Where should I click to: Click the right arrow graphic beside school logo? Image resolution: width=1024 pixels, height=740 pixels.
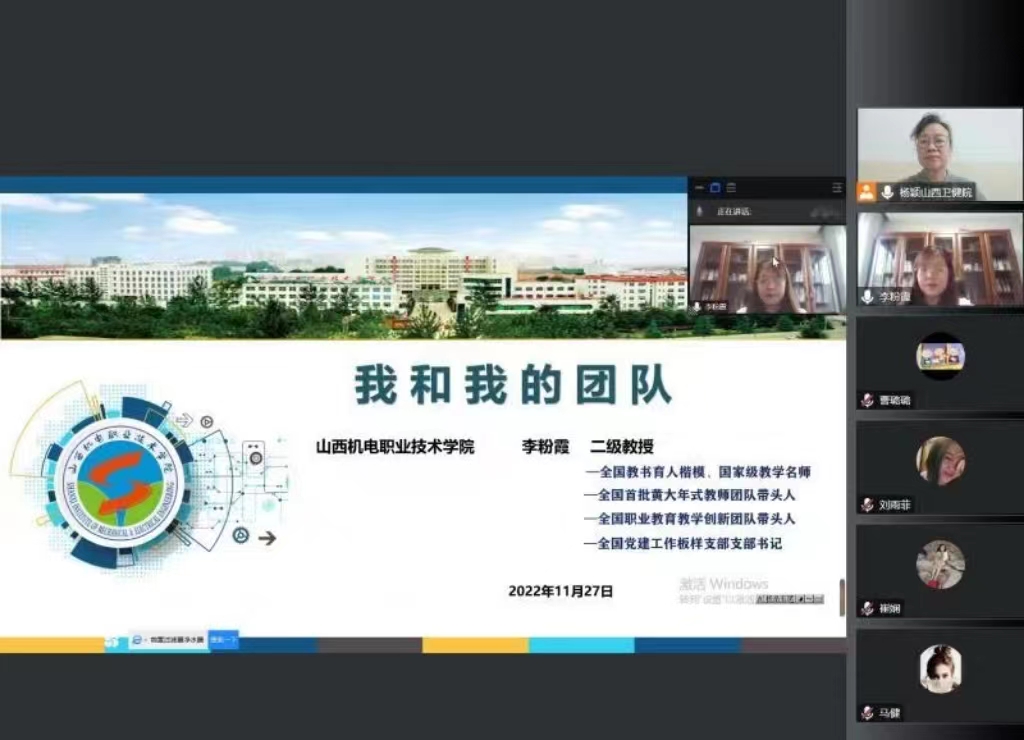[267, 538]
